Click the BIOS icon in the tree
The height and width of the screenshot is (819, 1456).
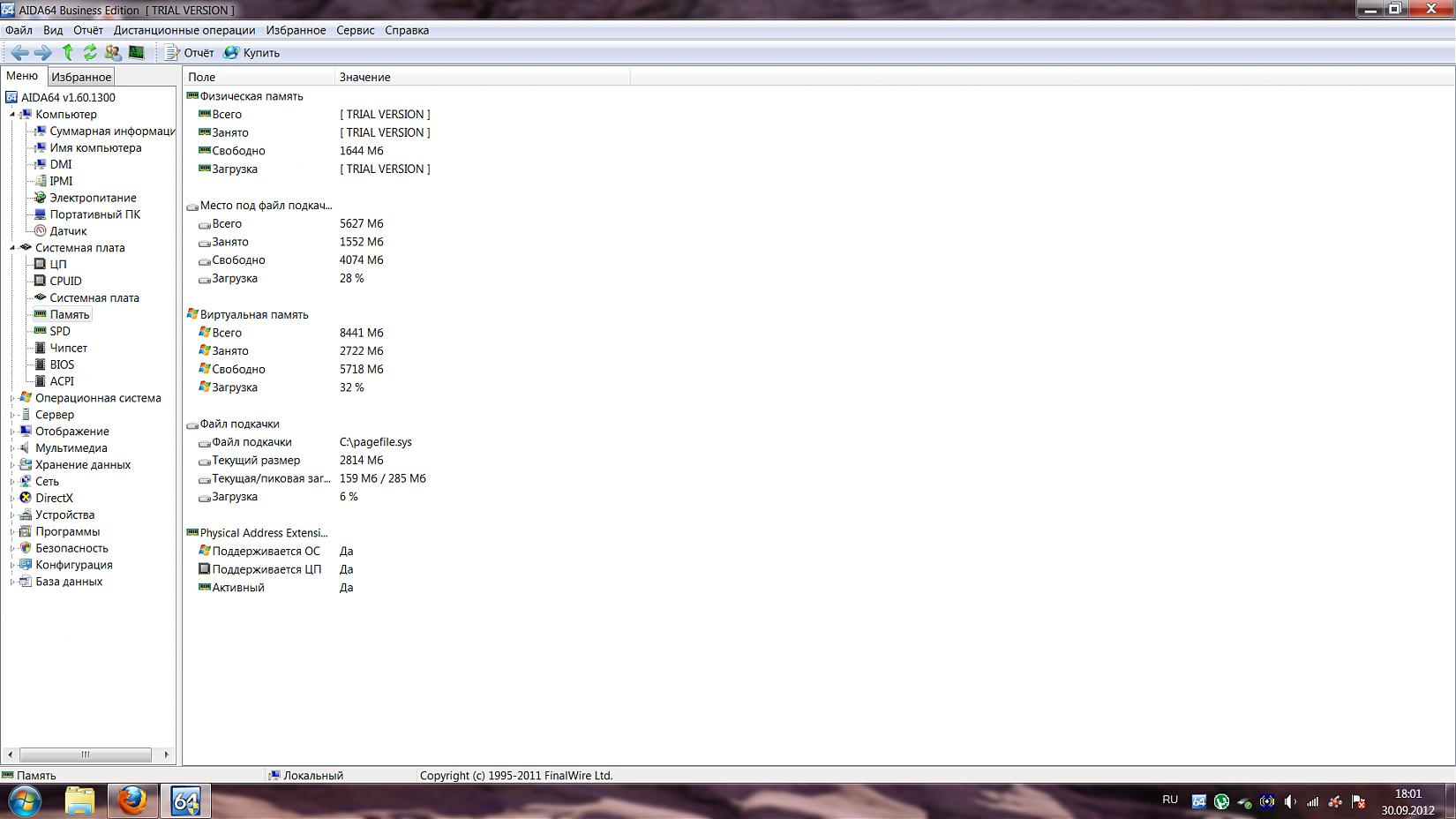tap(40, 364)
